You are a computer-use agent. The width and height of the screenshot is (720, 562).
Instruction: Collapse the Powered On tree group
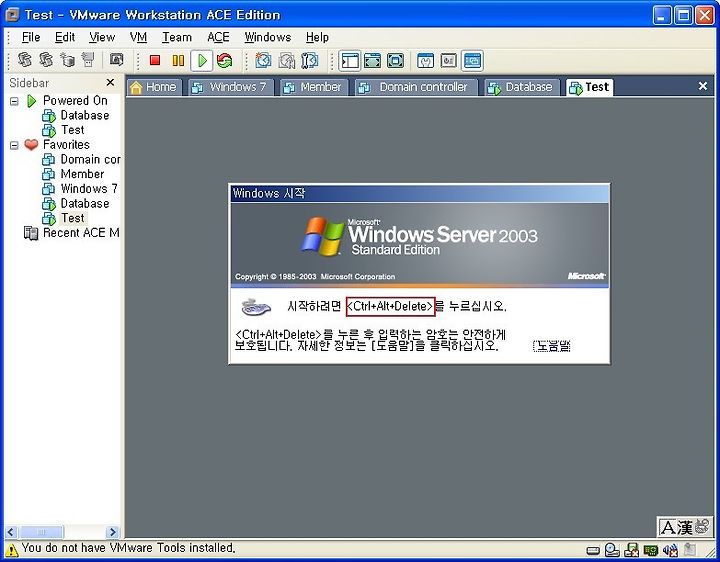14,101
